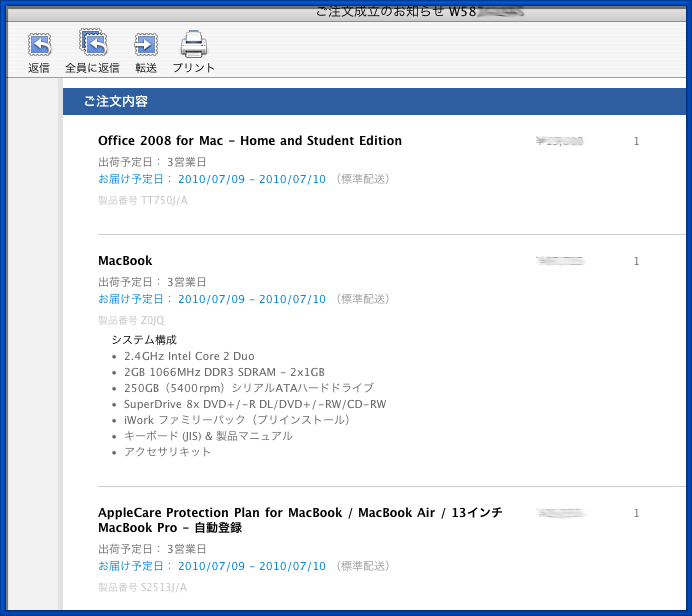Screen dimensions: 692x616
Task: Click product number TT750J/A
Action: pos(143,200)
